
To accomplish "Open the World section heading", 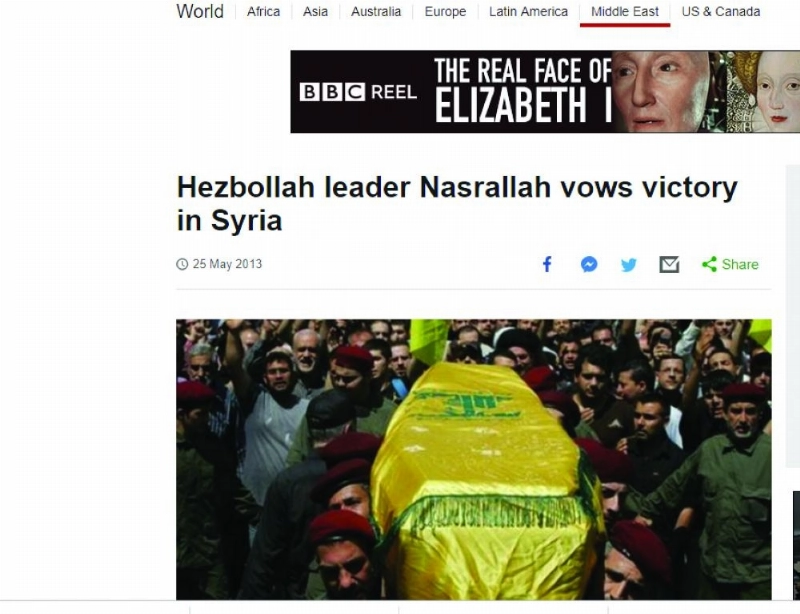I will pyautogui.click(x=200, y=11).
